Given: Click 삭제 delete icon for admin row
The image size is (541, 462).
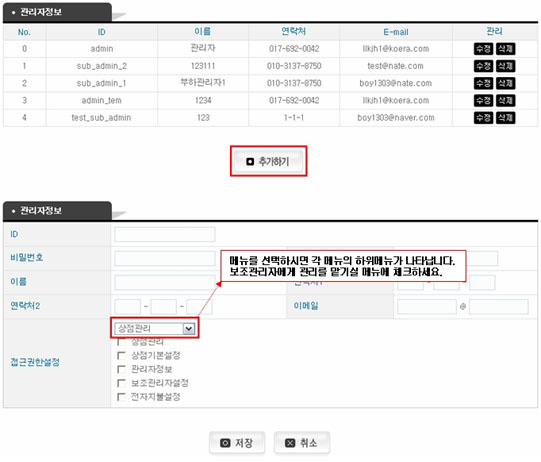Looking at the screenshot, I should [505, 49].
